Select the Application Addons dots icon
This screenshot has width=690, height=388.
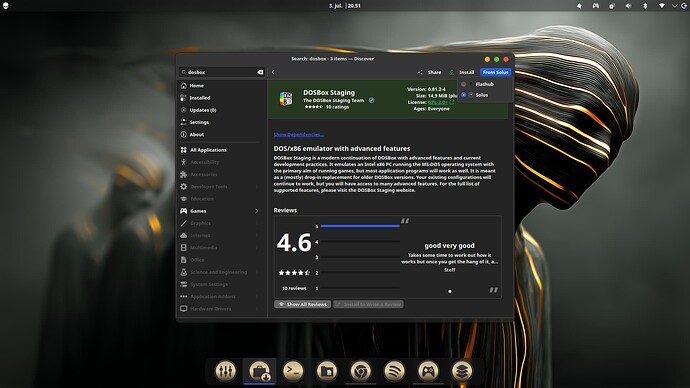(x=184, y=296)
